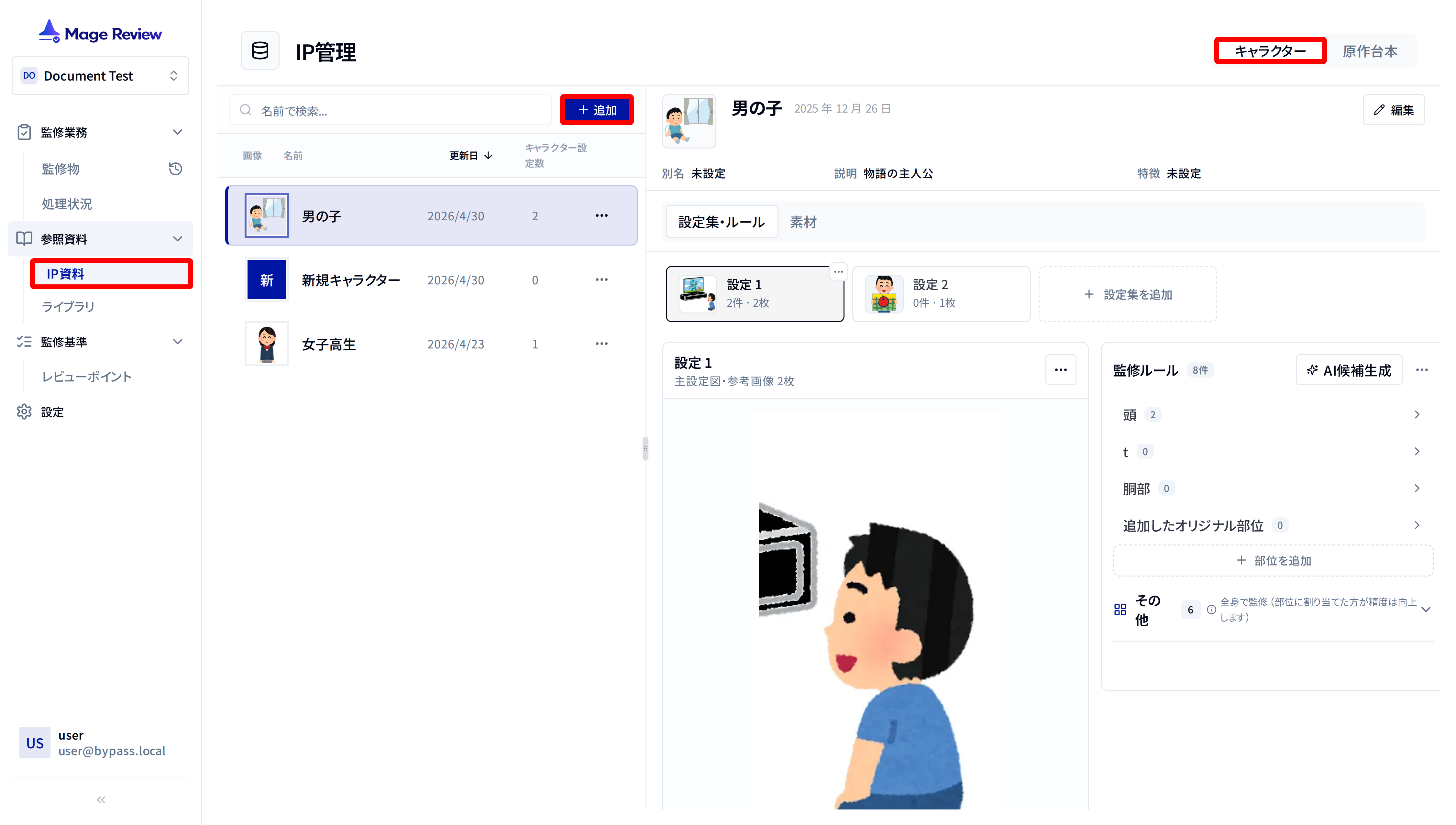Click the 参照資料 book icon
This screenshot has width=1456, height=825.
point(24,238)
